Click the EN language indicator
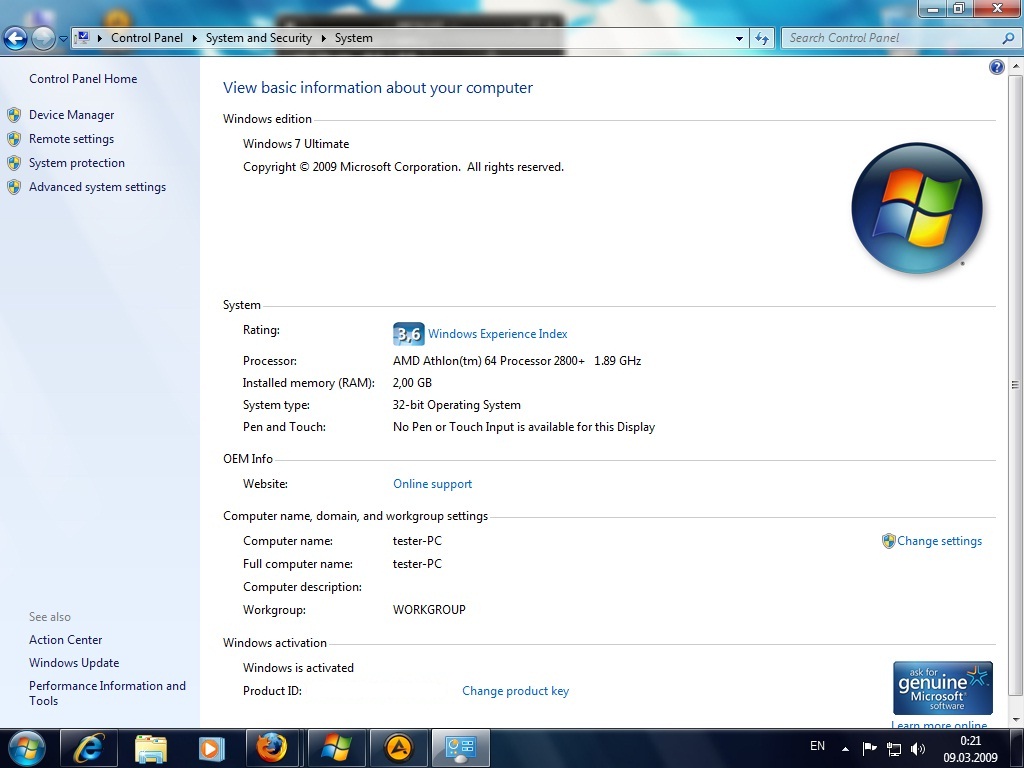 pyautogui.click(x=817, y=746)
